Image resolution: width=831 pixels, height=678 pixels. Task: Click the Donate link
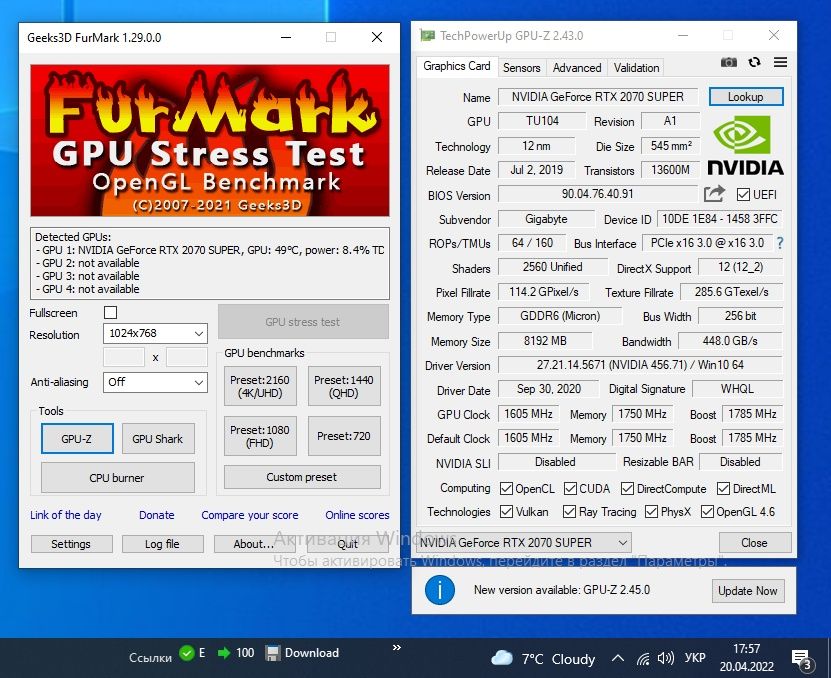(x=156, y=515)
